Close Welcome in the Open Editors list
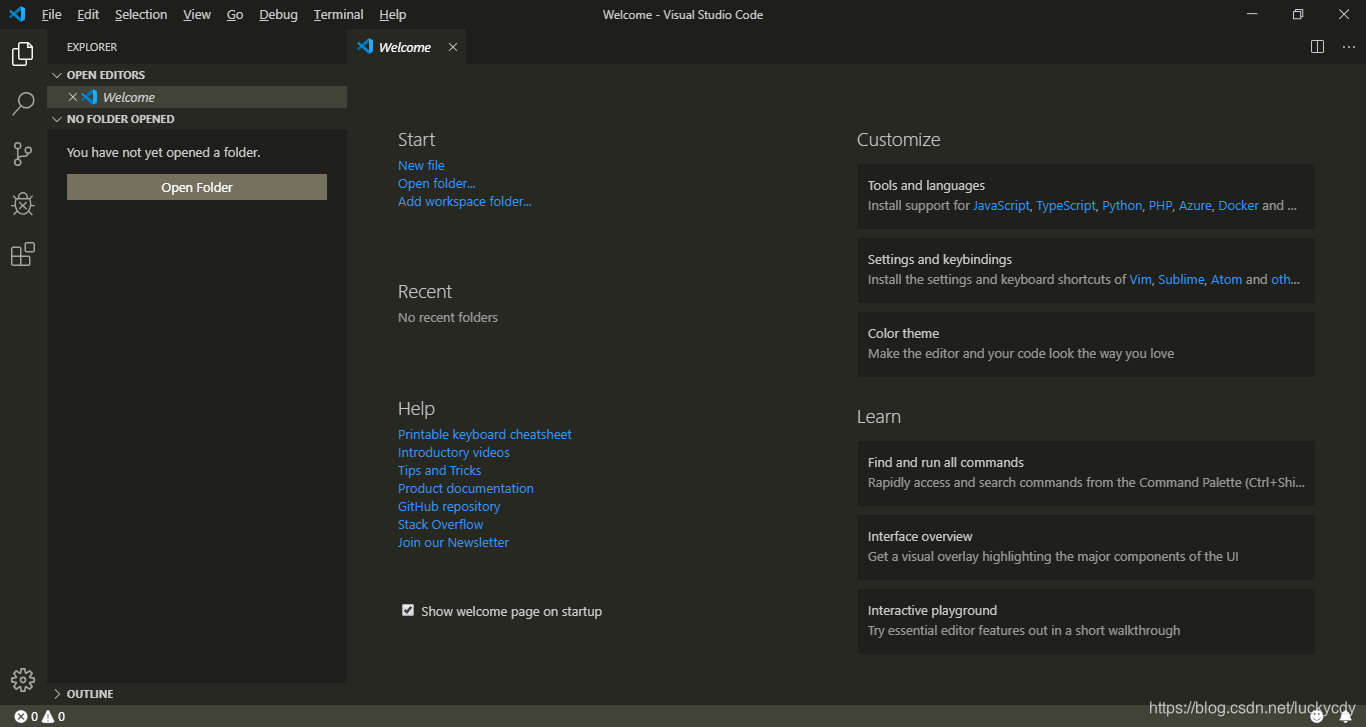Image resolution: width=1366 pixels, height=727 pixels. point(73,97)
